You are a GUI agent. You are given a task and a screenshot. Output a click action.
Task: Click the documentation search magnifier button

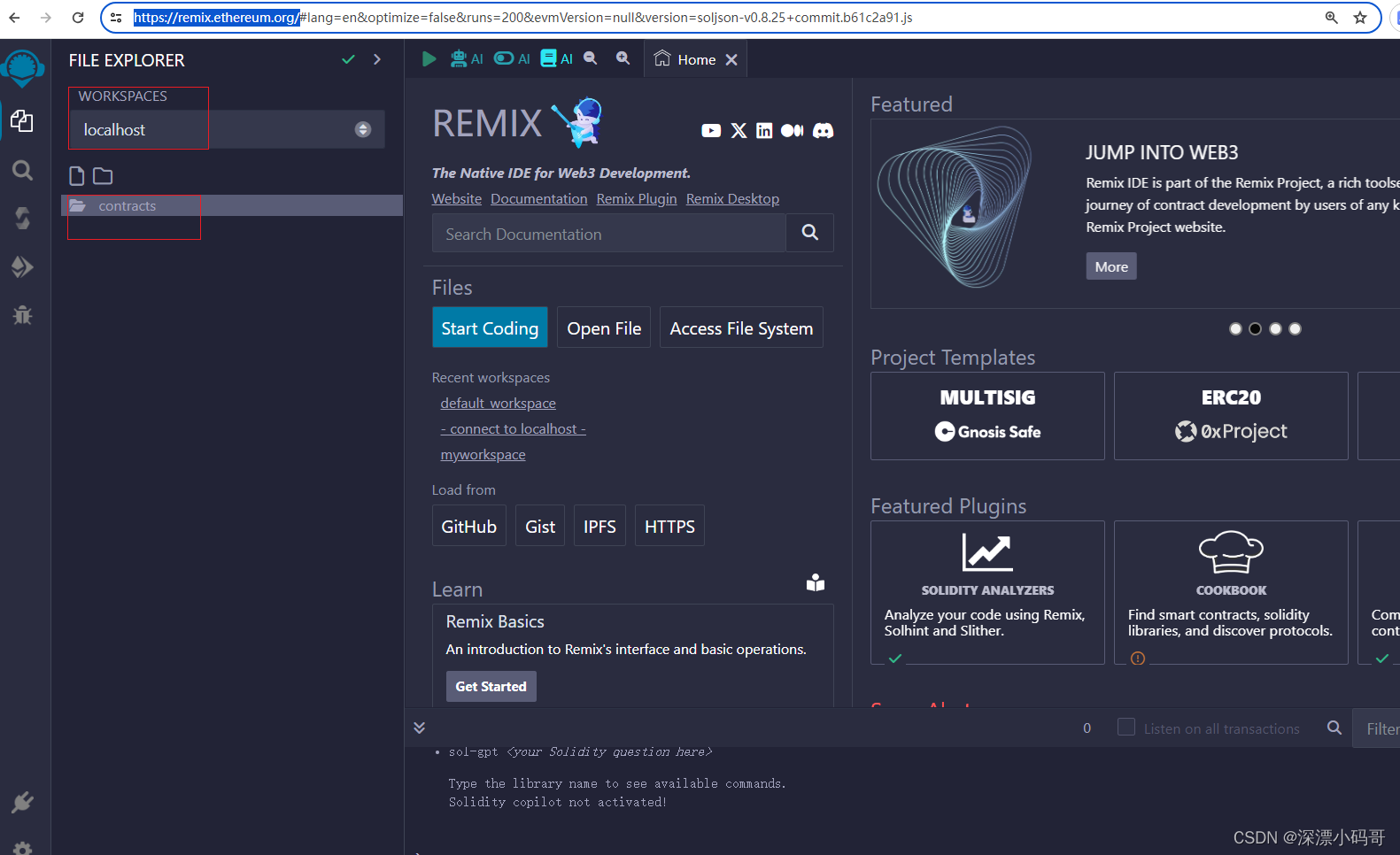tap(810, 233)
